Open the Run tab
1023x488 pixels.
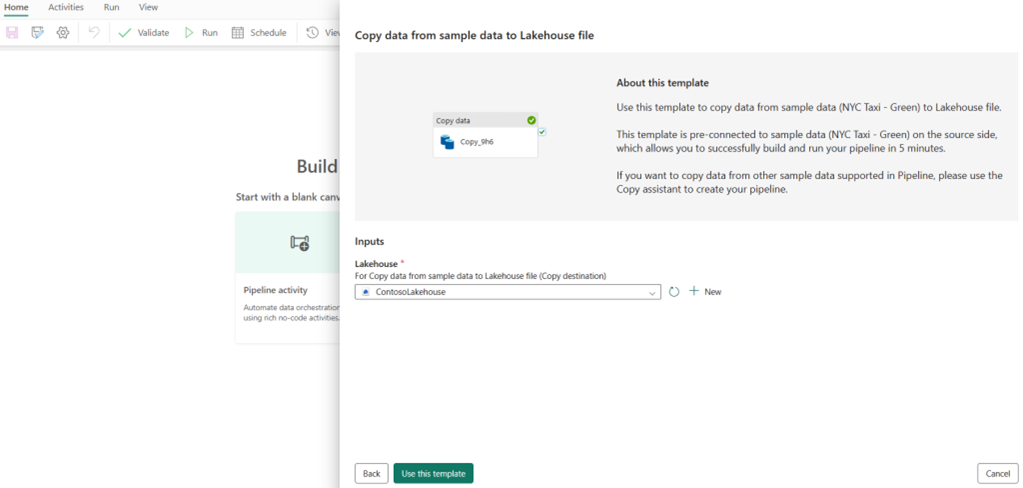(111, 7)
